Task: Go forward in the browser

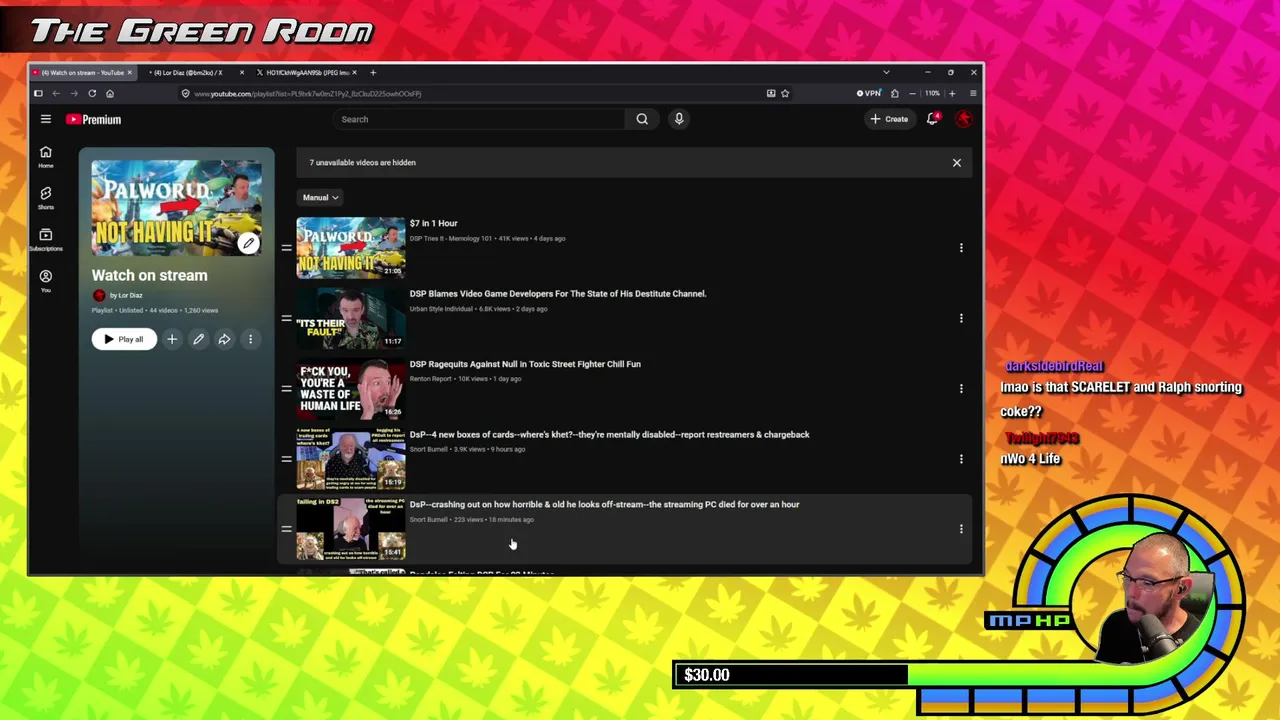Action: (x=74, y=93)
